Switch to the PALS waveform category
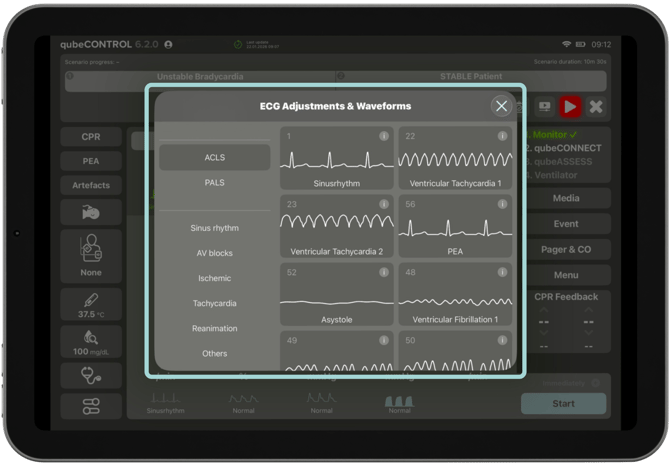The height and width of the screenshot is (465, 670). 215,183
